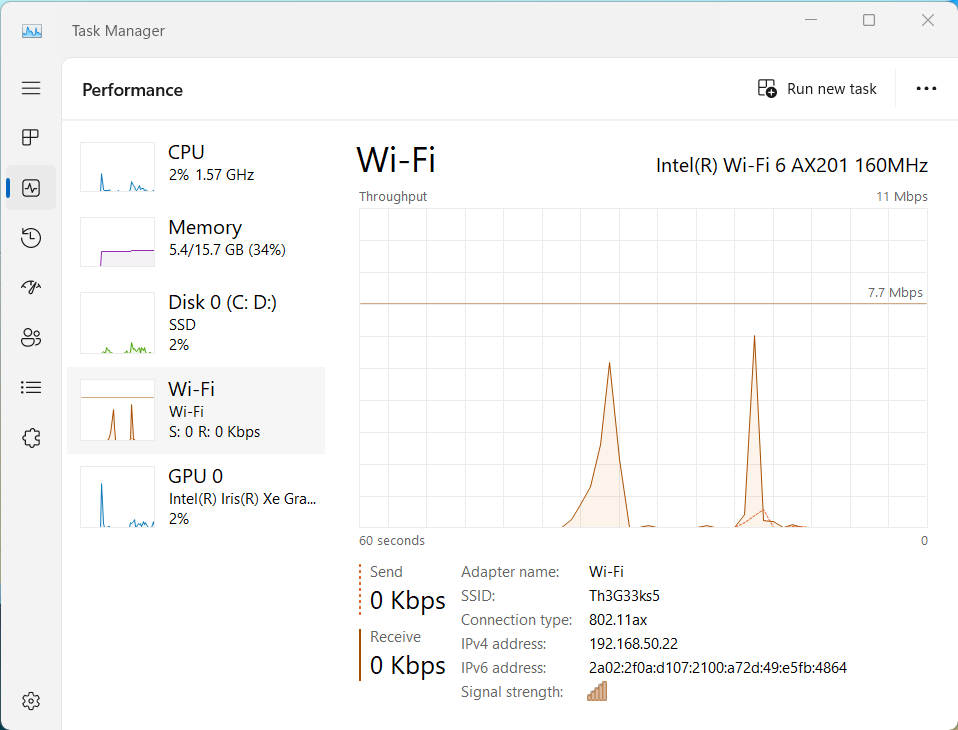Click the Wi-Fi throughput graph

point(643,368)
